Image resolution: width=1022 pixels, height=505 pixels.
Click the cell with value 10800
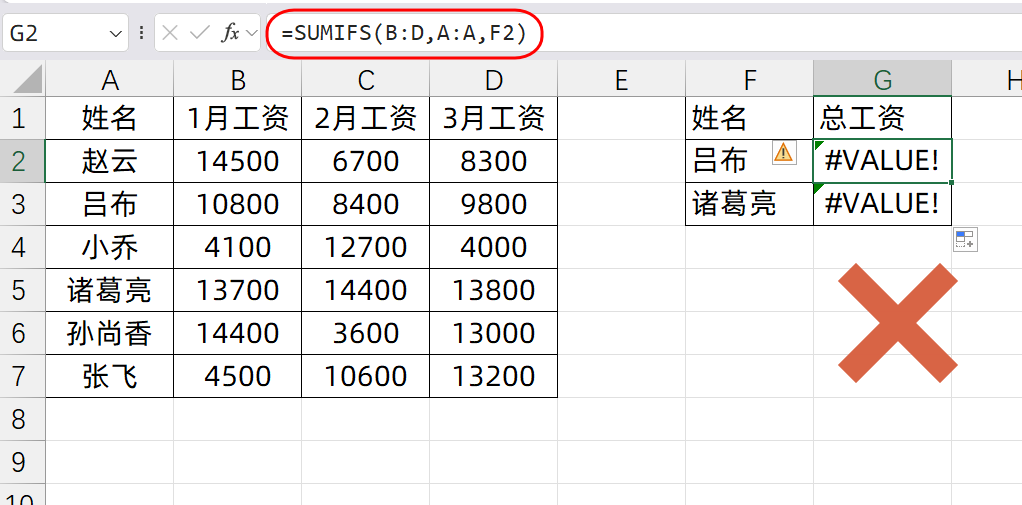tap(237, 204)
